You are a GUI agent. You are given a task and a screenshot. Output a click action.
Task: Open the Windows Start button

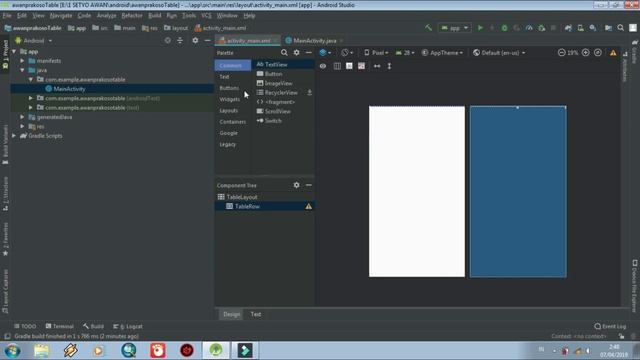pyautogui.click(x=12, y=351)
